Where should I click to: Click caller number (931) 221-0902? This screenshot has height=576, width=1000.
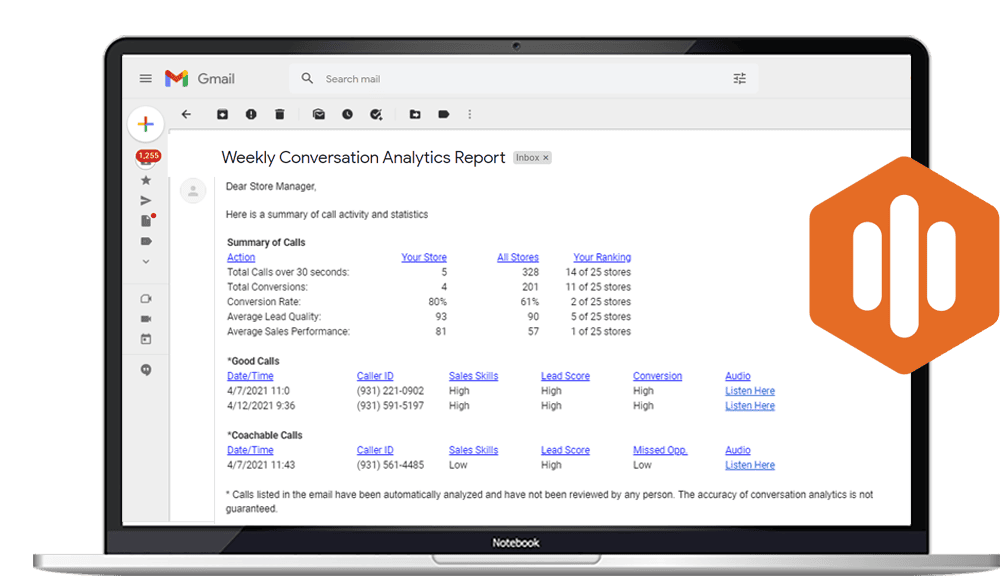tap(390, 390)
